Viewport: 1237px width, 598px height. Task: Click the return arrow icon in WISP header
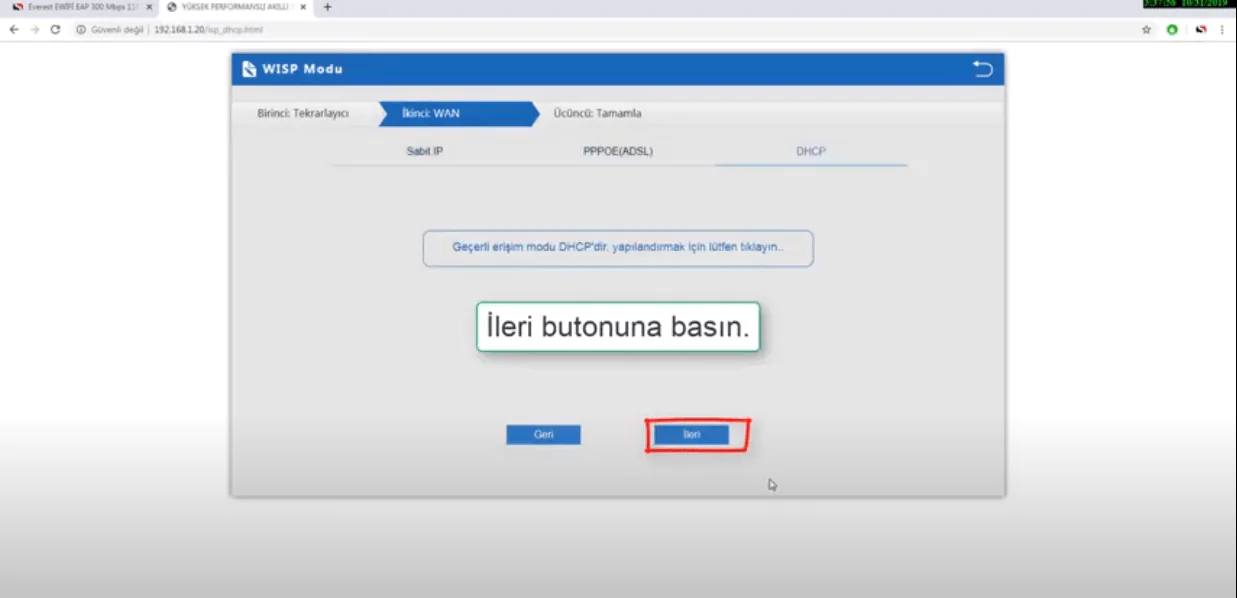983,69
